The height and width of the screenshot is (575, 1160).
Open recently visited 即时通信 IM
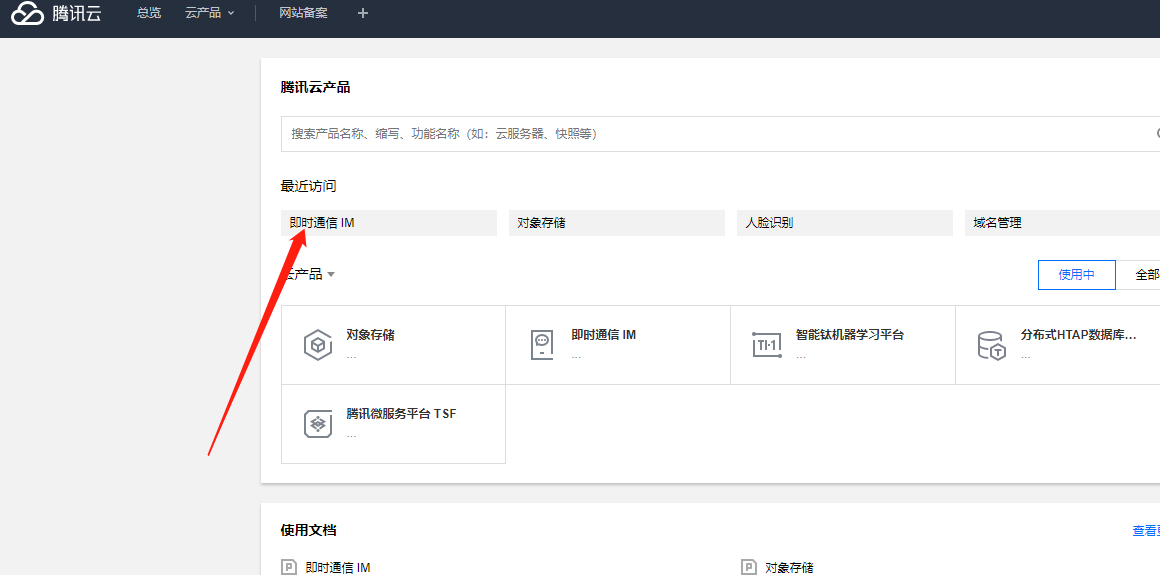[388, 223]
